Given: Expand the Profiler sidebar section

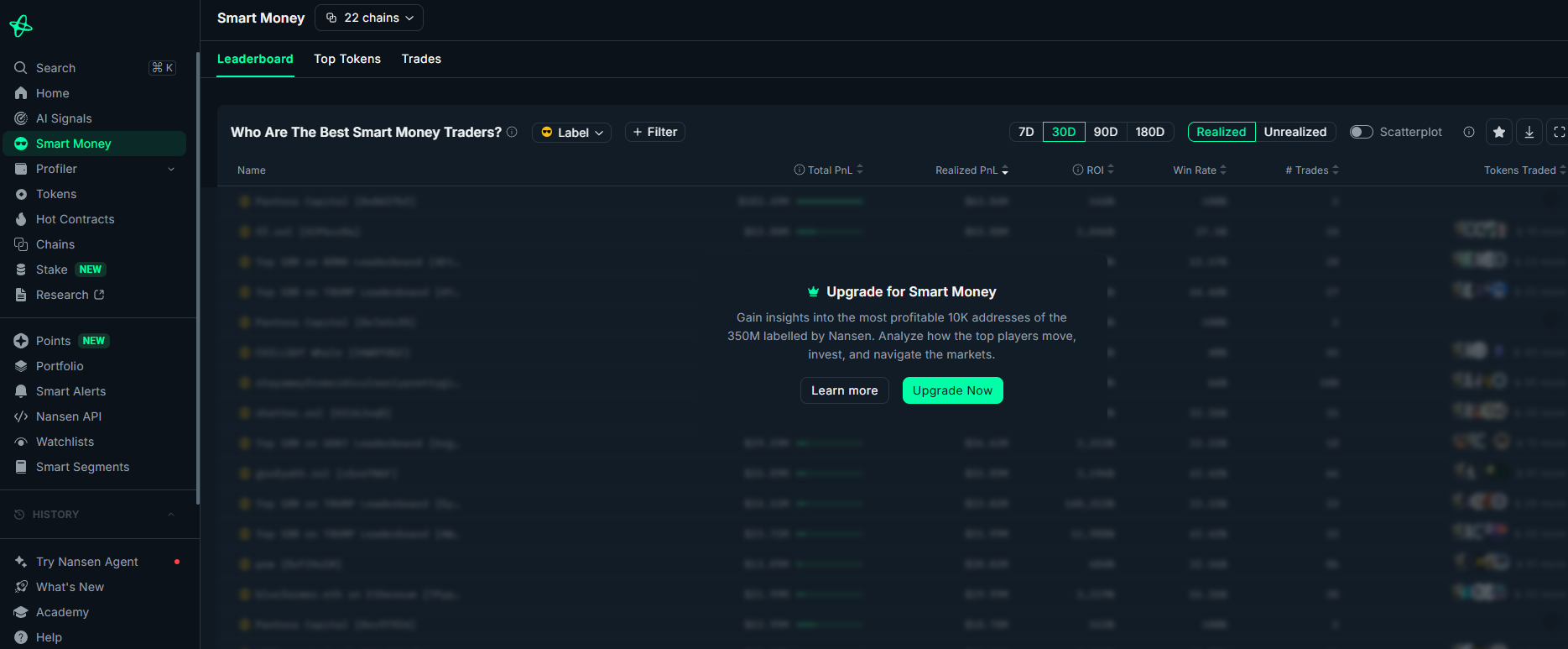Looking at the screenshot, I should 171,169.
